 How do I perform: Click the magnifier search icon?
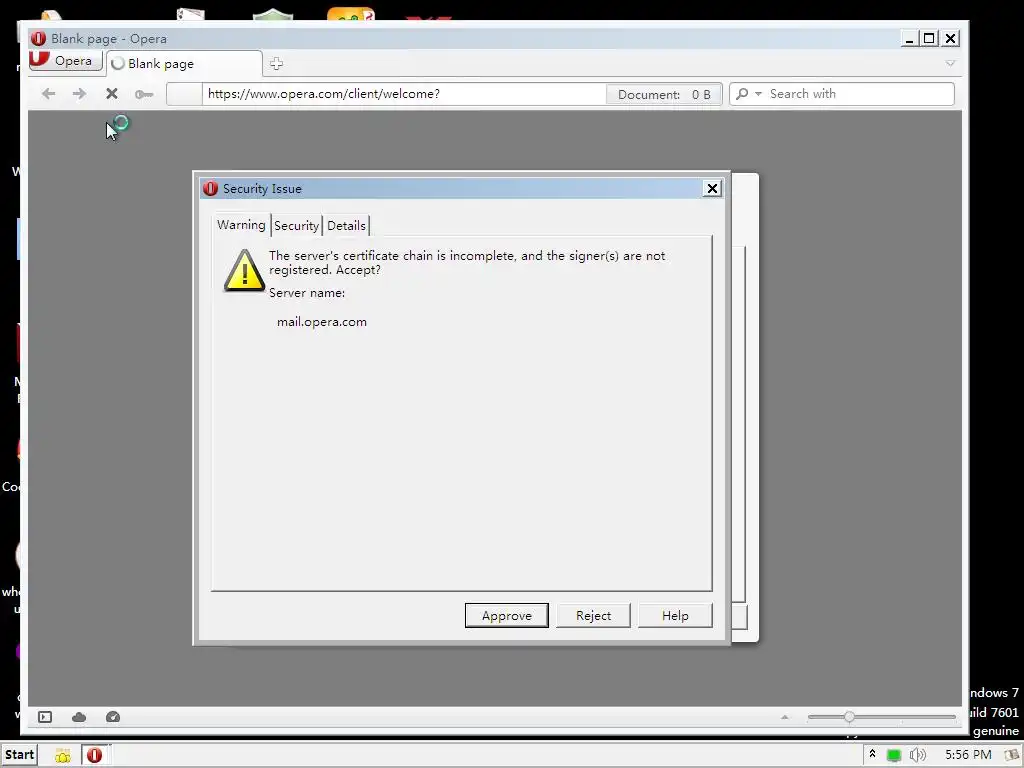tap(742, 93)
